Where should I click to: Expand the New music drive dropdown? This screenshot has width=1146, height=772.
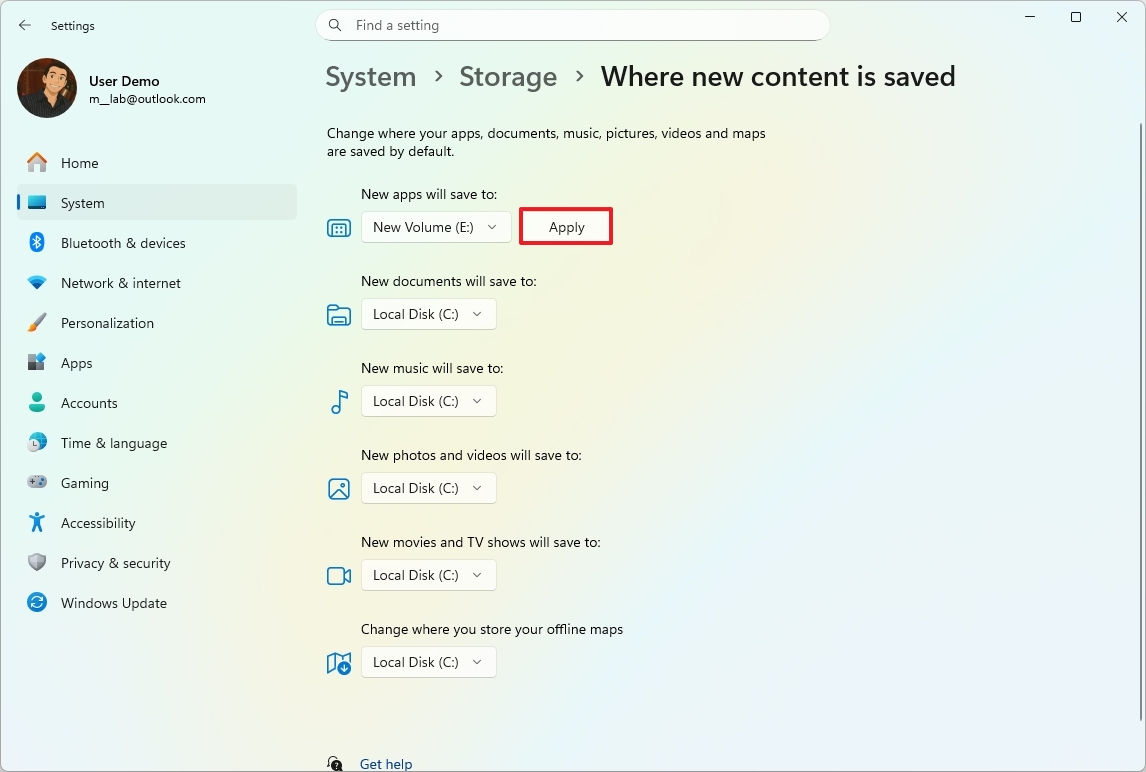[428, 401]
